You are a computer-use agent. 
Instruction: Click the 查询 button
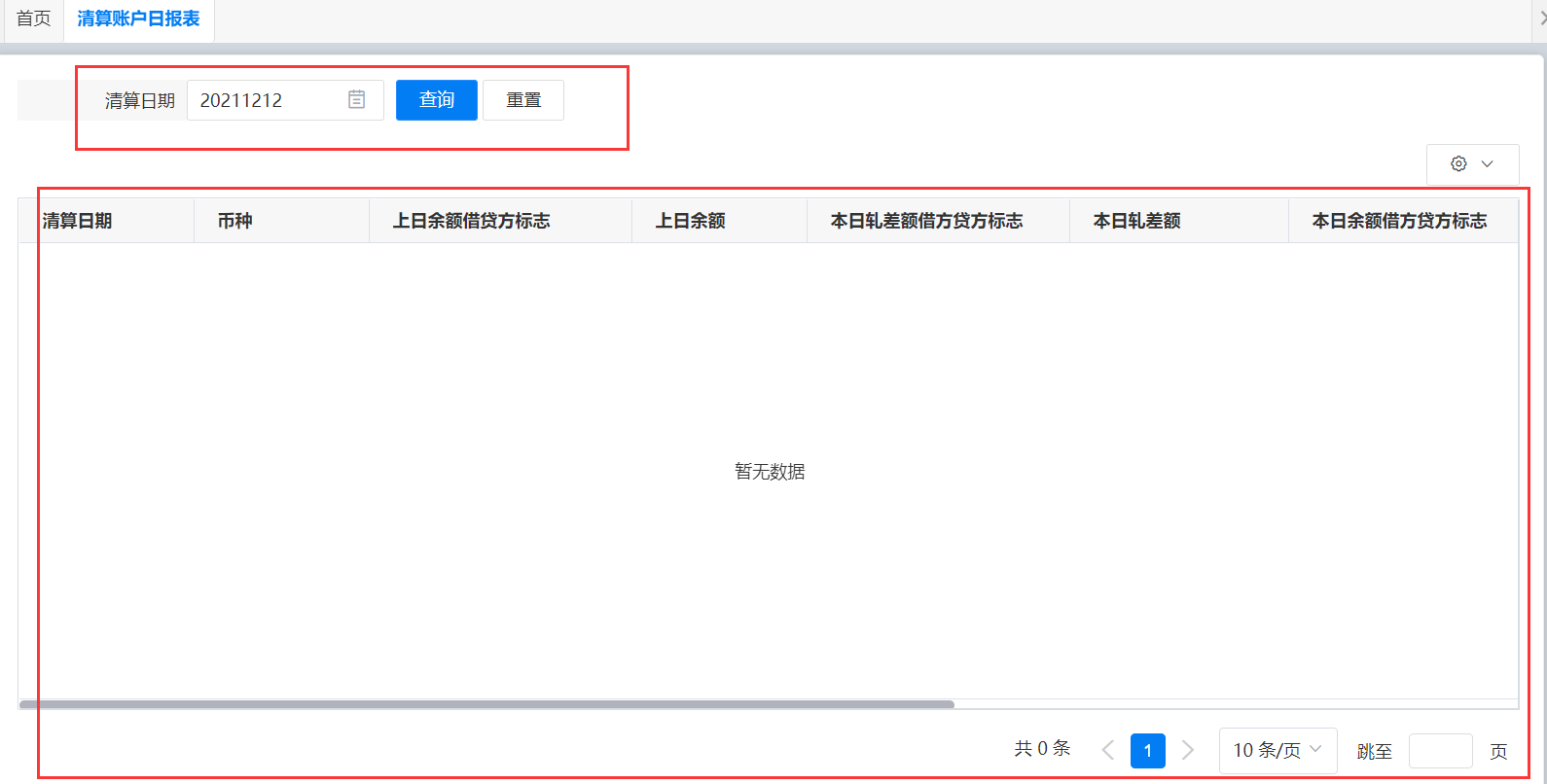coord(437,100)
